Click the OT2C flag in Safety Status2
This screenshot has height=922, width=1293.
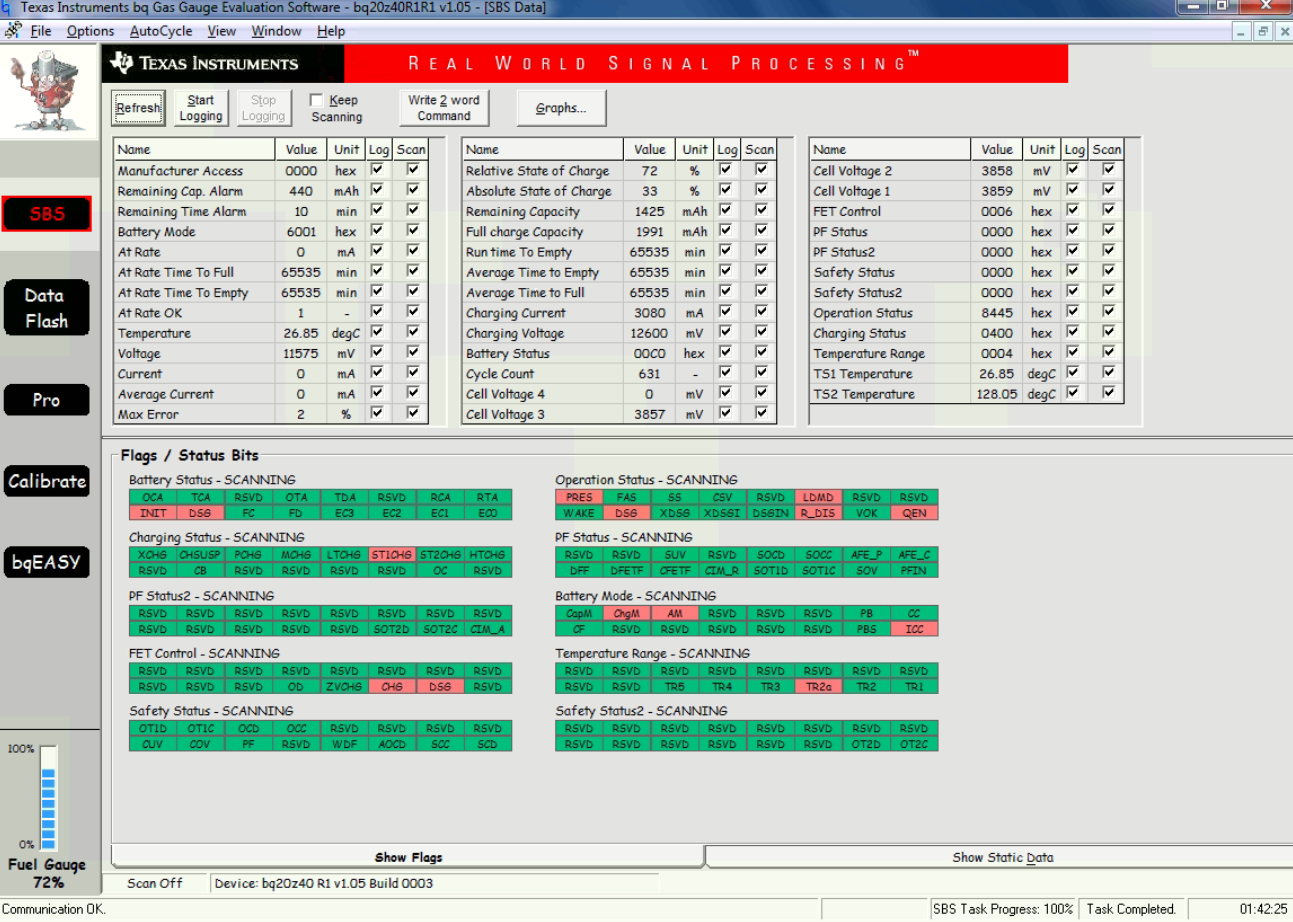pyautogui.click(x=914, y=745)
